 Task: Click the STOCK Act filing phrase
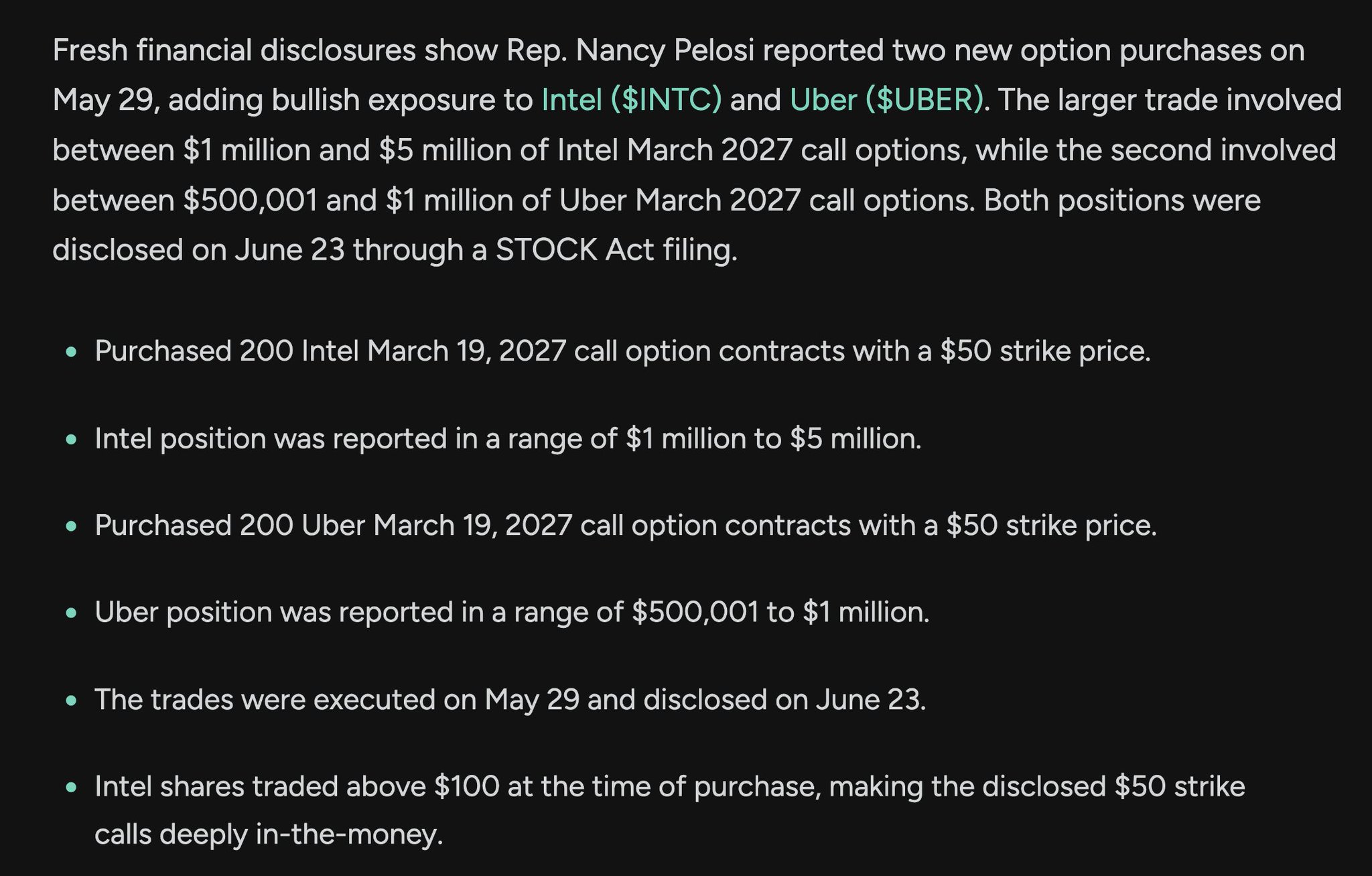(x=616, y=250)
